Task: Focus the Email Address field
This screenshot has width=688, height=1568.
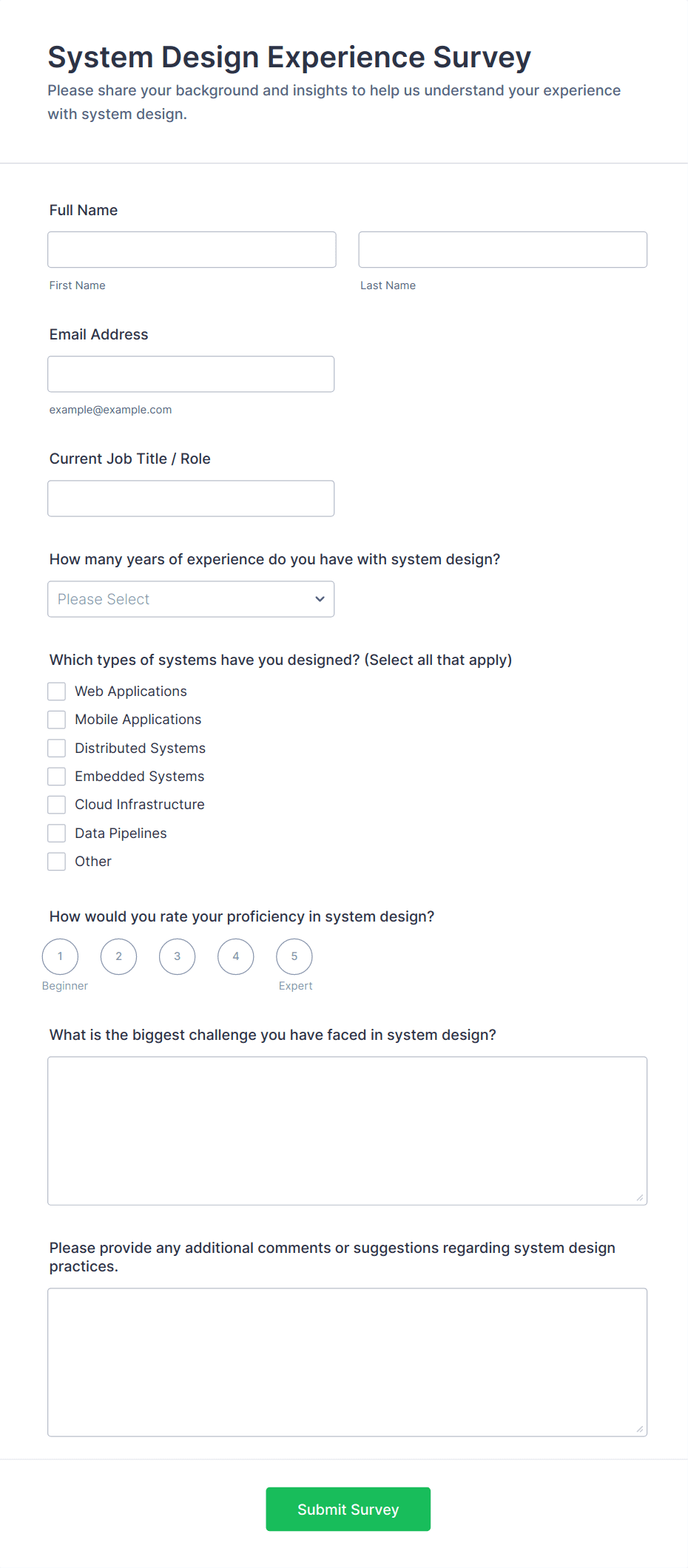Action: coord(191,374)
